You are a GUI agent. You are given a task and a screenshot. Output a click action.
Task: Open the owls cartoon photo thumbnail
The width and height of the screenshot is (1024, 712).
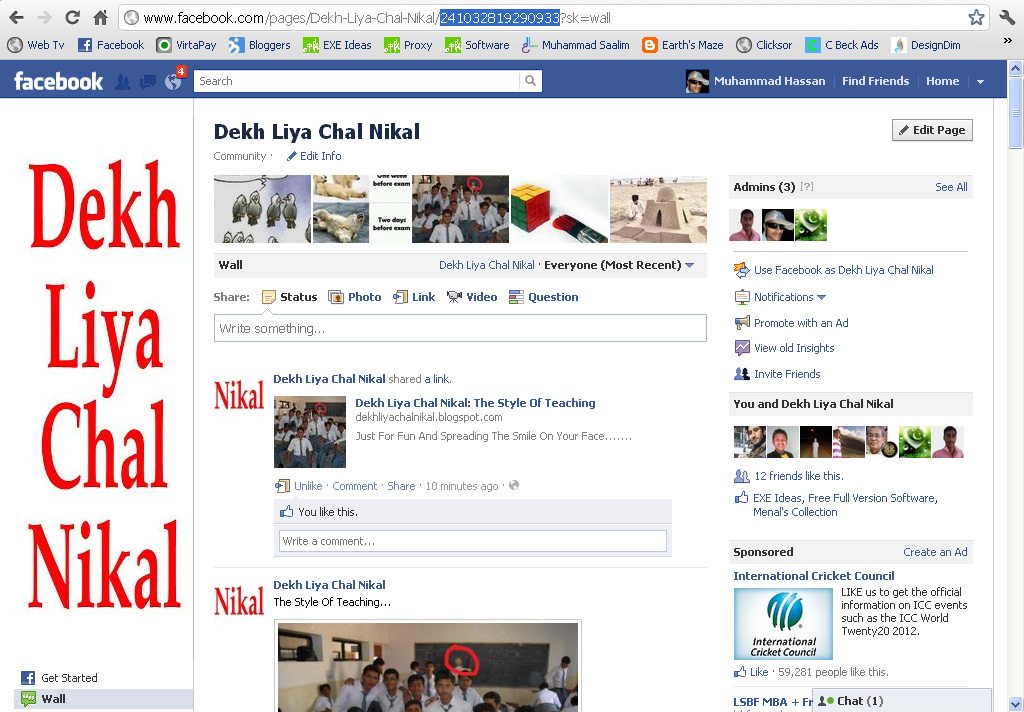[x=263, y=209]
